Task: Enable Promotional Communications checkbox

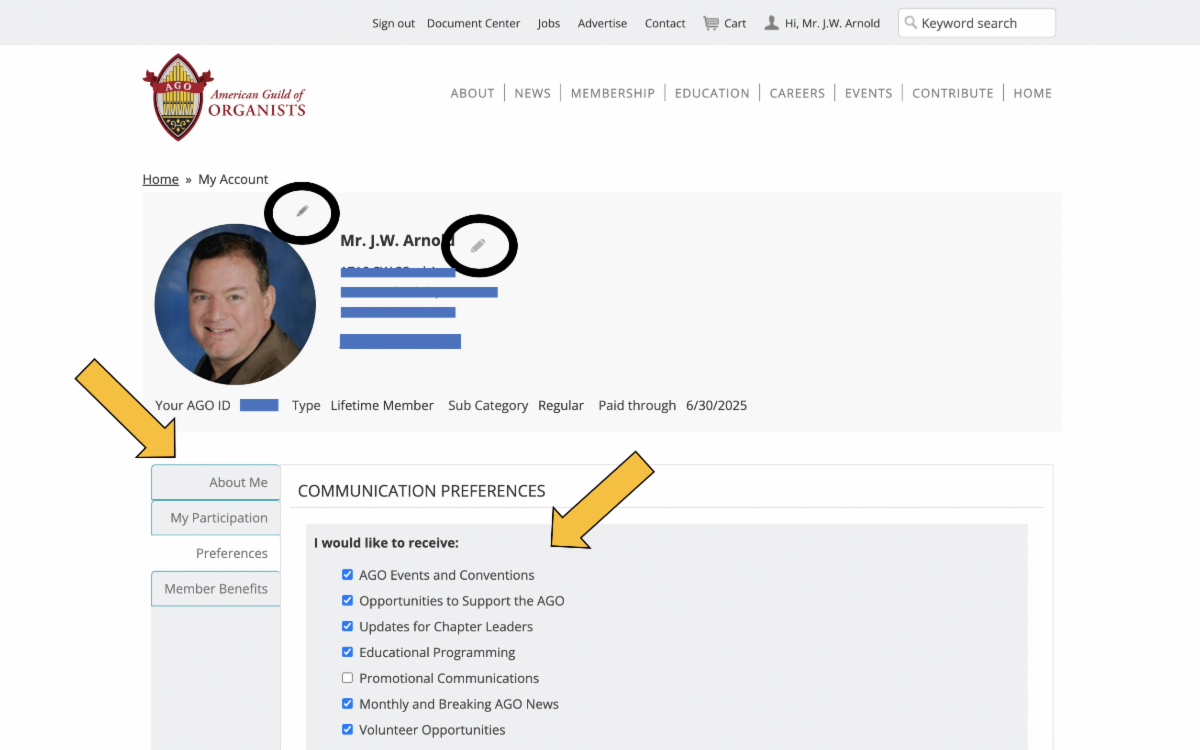Action: click(347, 678)
